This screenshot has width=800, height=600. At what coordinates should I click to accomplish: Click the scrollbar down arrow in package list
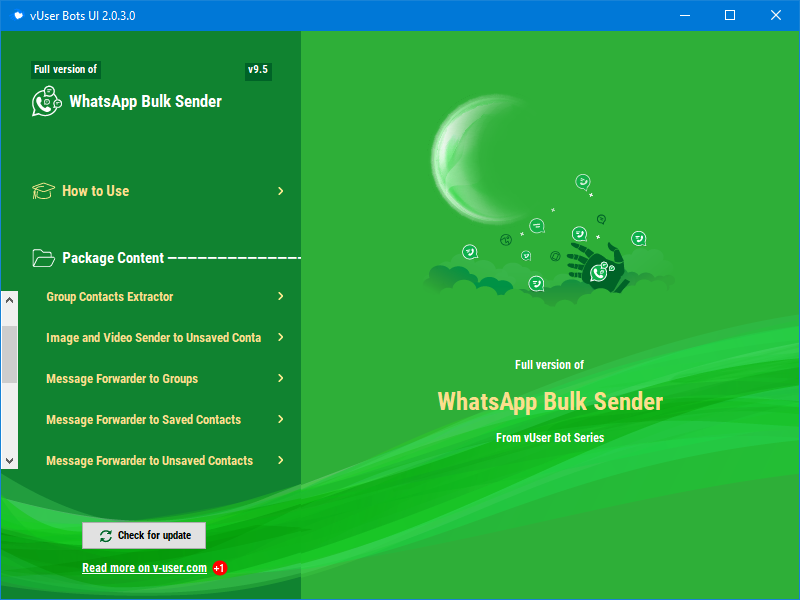[9, 461]
